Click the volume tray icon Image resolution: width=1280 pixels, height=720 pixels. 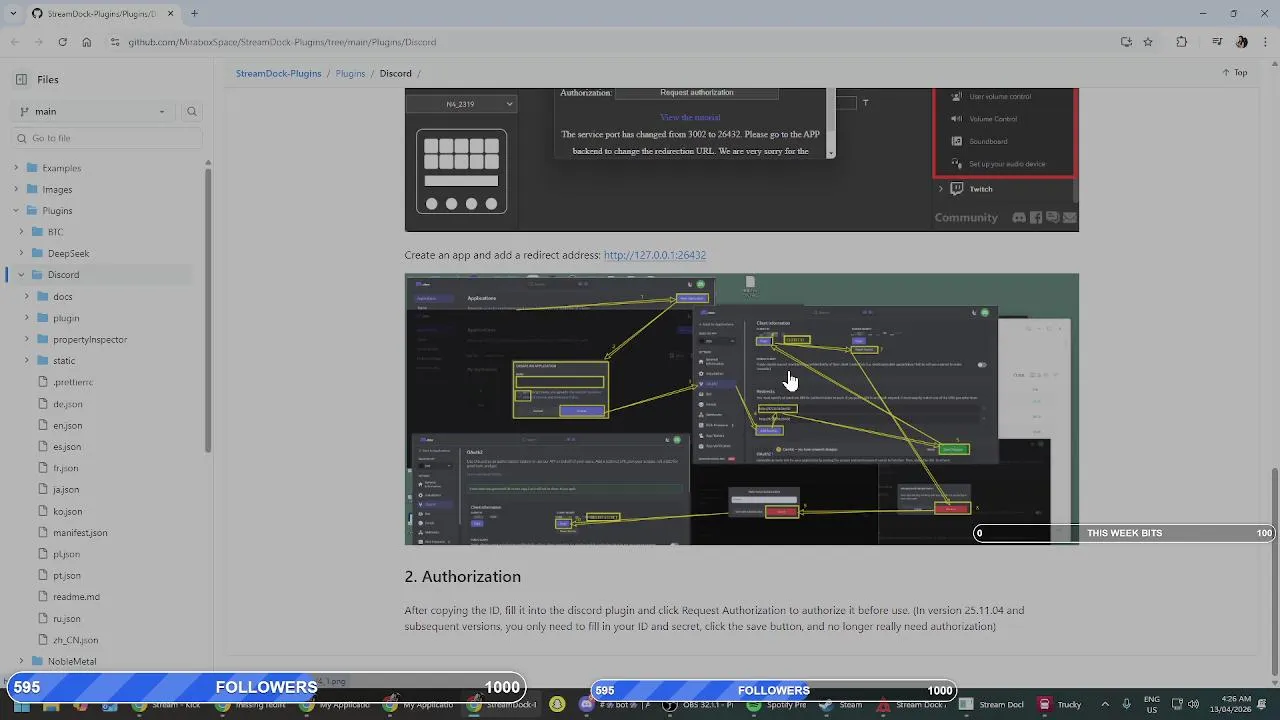(1193, 704)
